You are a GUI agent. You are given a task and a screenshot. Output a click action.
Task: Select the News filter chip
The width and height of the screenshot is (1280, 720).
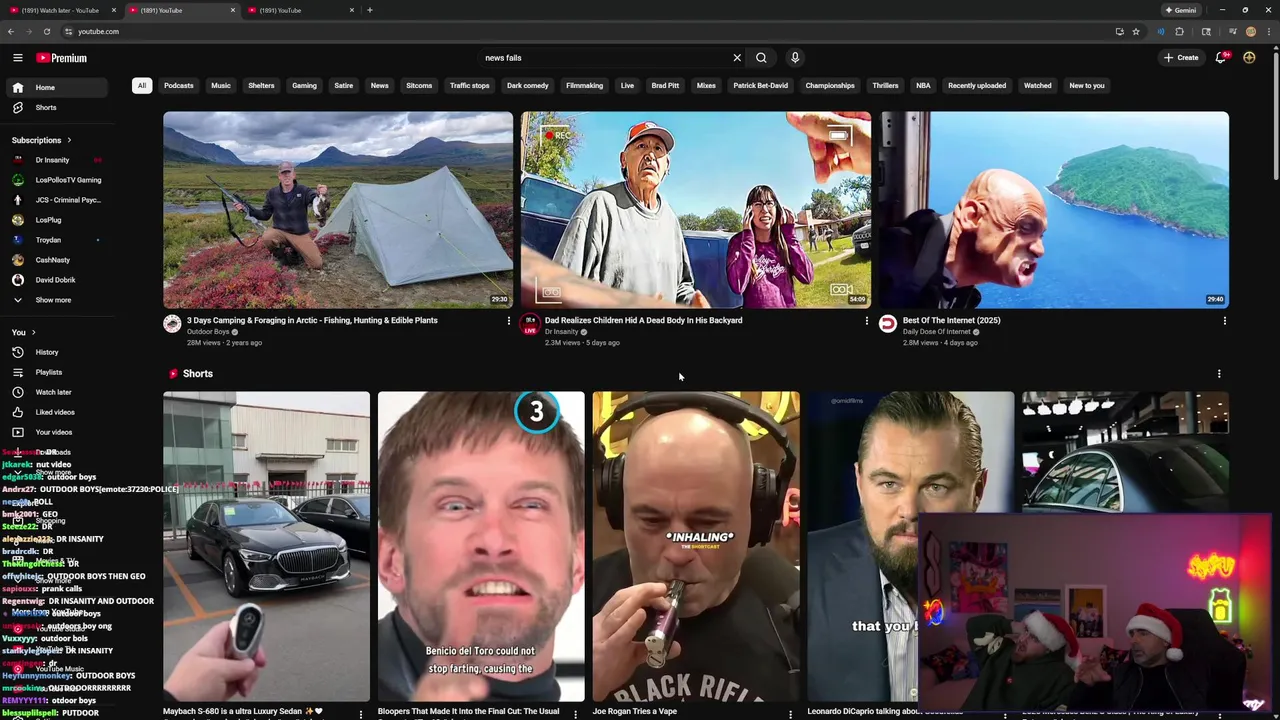[380, 86]
